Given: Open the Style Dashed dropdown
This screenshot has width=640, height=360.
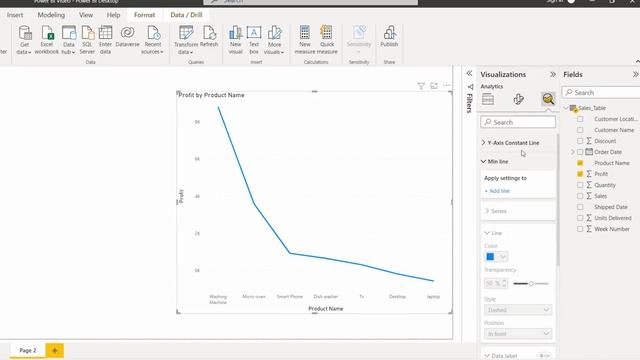Looking at the screenshot, I should point(518,310).
